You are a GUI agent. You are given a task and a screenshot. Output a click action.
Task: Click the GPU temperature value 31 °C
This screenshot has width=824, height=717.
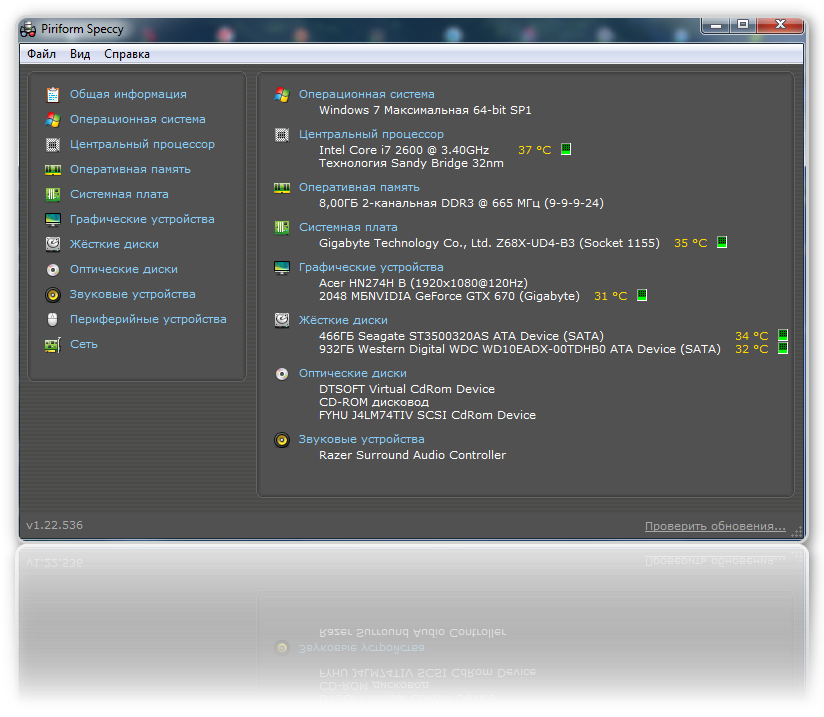pyautogui.click(x=611, y=296)
